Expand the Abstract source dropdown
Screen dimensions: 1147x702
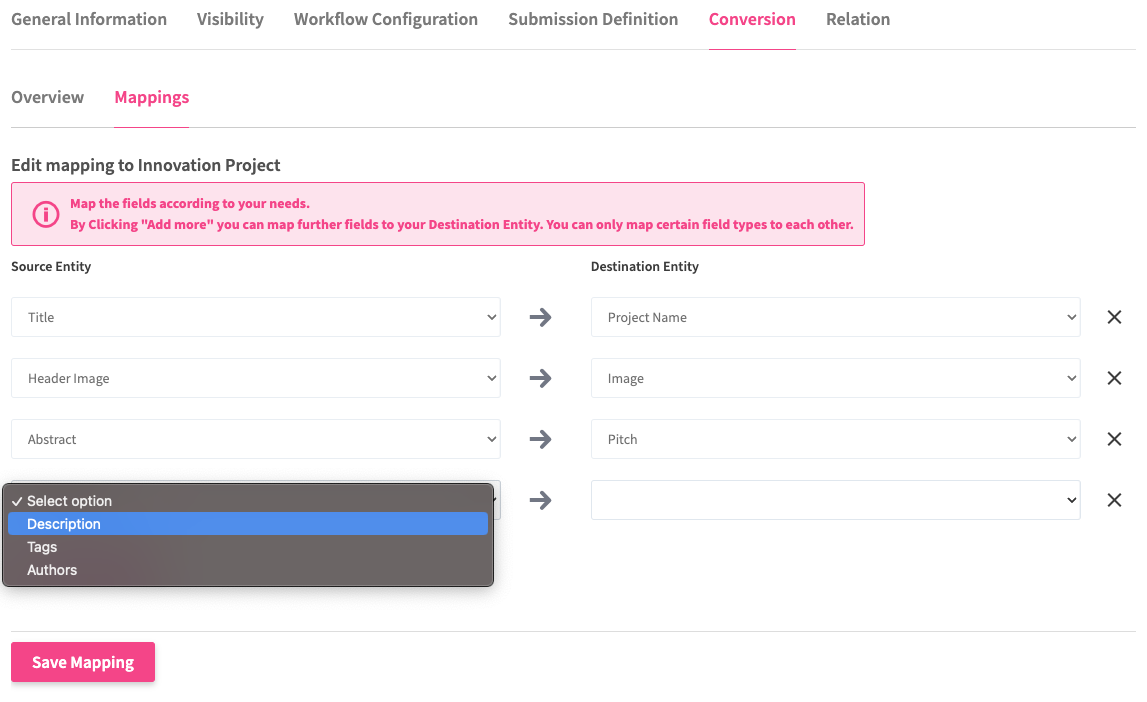coord(256,439)
